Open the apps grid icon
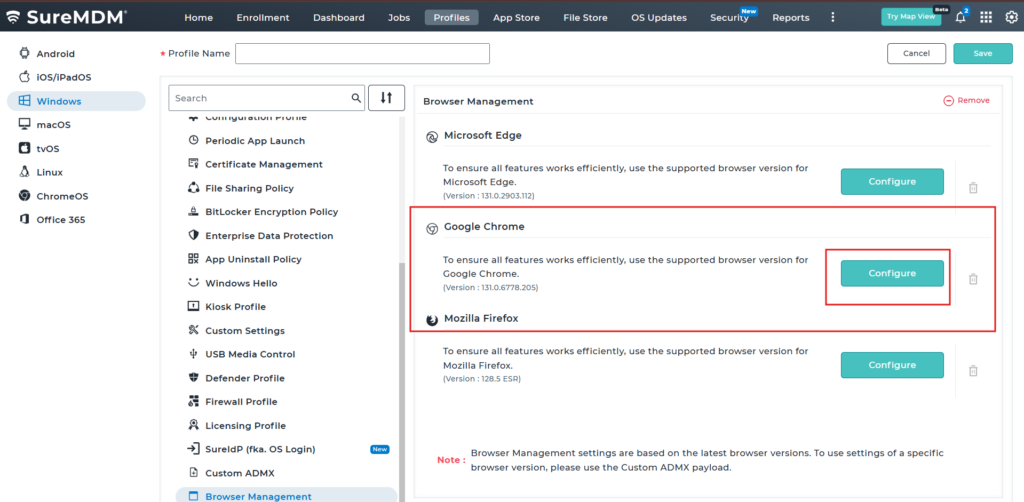The image size is (1024, 502). [986, 18]
